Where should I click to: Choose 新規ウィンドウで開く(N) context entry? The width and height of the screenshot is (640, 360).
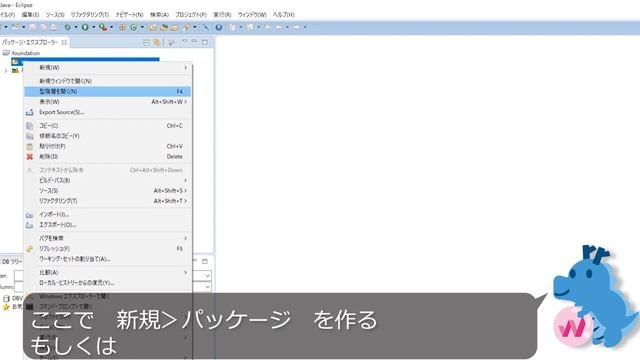[x=108, y=81]
